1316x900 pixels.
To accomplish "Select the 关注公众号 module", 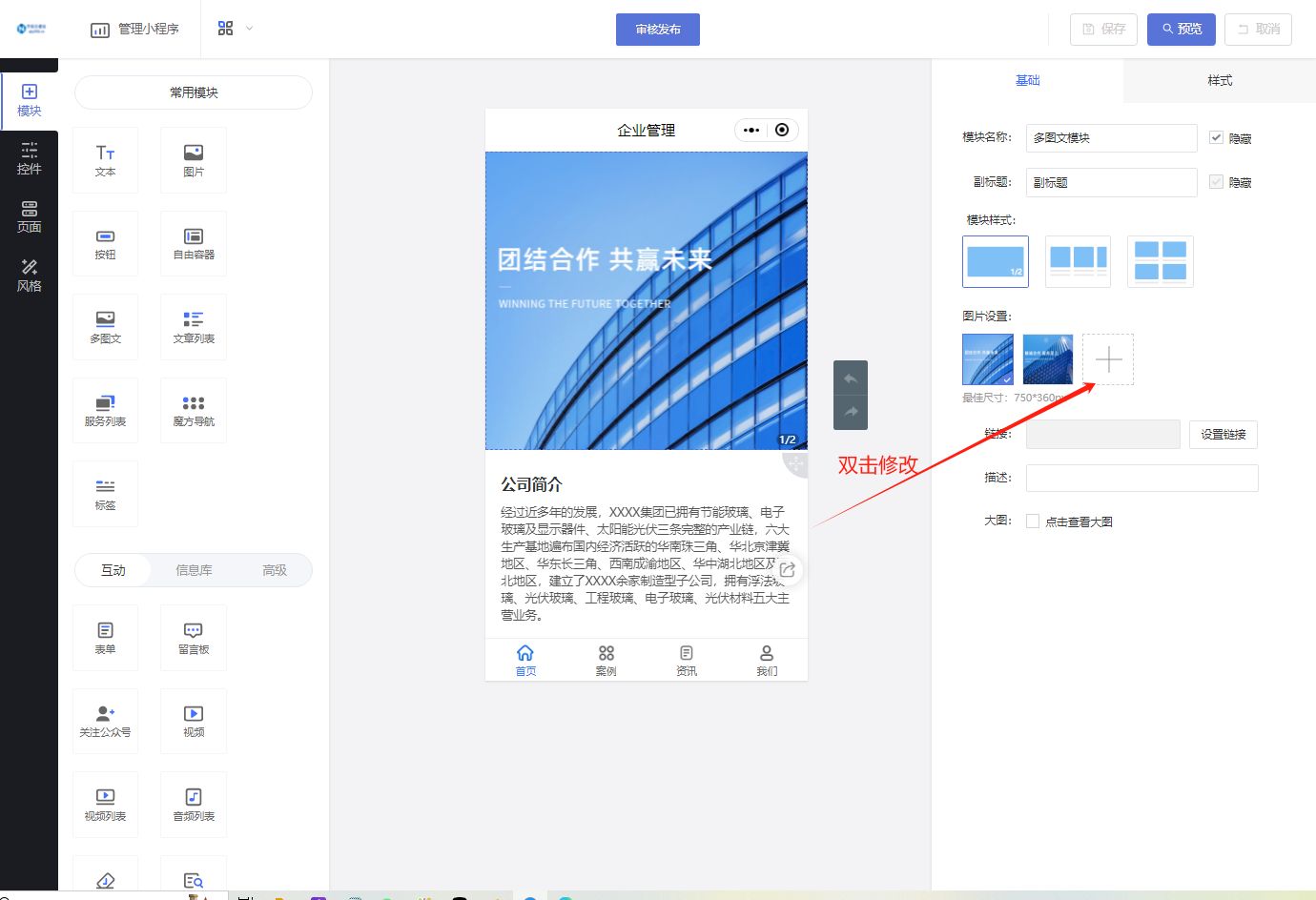I will 105,721.
